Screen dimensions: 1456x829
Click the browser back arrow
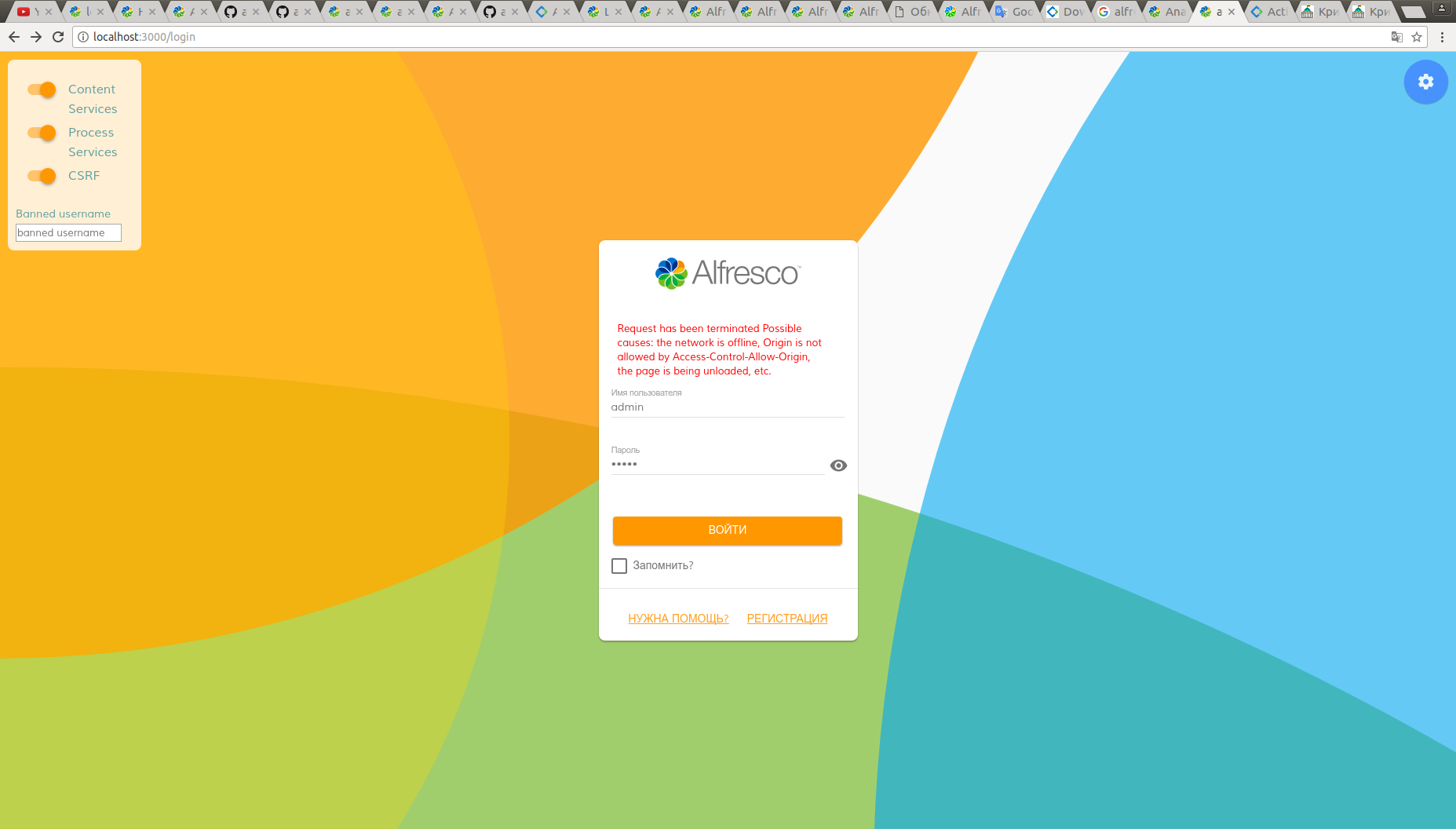[x=14, y=37]
